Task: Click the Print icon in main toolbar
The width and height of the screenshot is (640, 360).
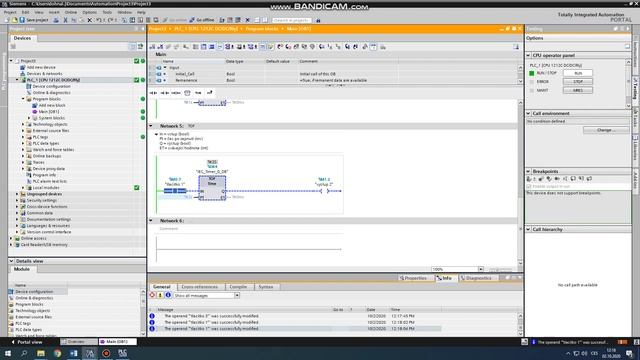Action: tap(56, 20)
